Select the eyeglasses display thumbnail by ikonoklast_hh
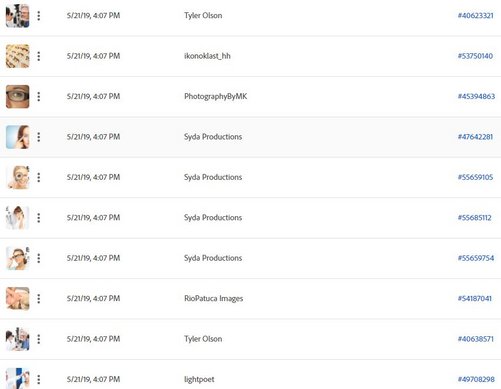Viewport: 501px width, 389px height. click(x=18, y=56)
